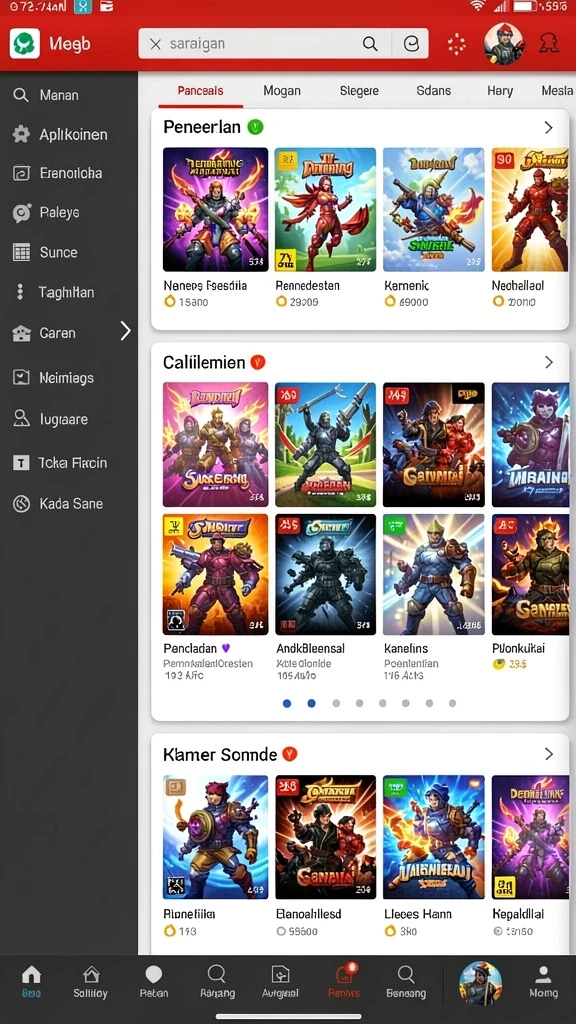Switch to the Mogan tab
Viewport: 576px width, 1024px height.
(282, 91)
